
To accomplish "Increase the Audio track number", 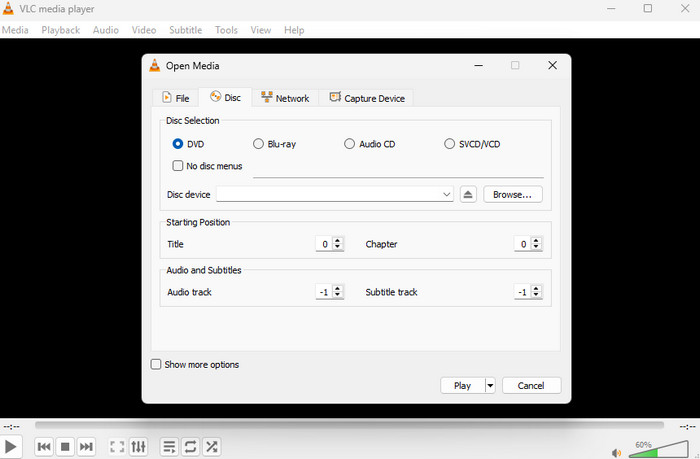I will click(x=338, y=288).
